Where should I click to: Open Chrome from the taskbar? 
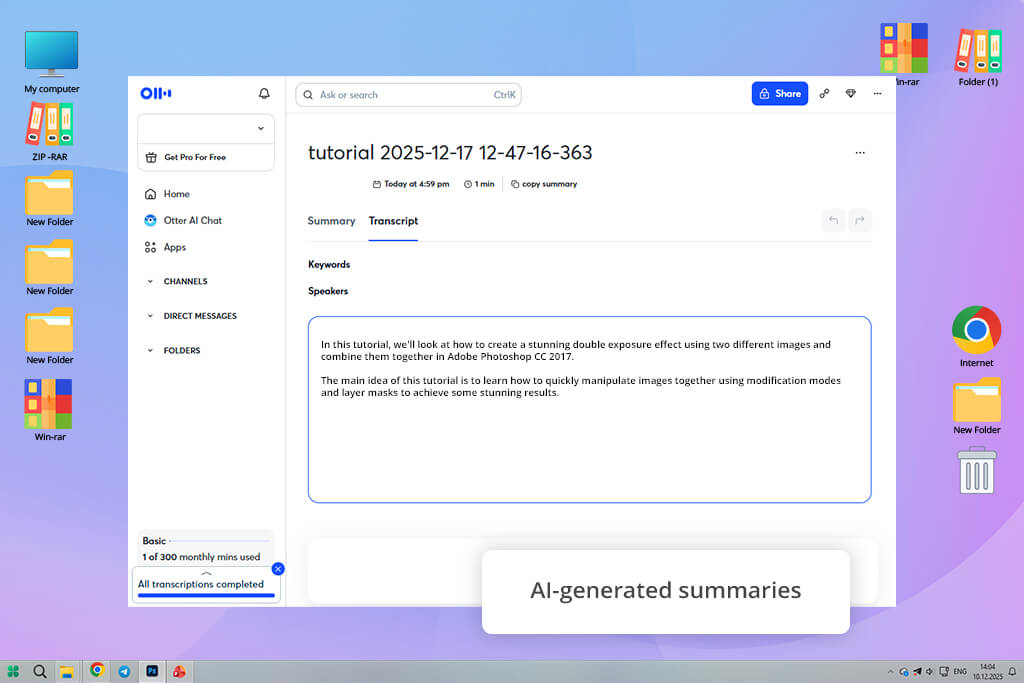(x=97, y=670)
